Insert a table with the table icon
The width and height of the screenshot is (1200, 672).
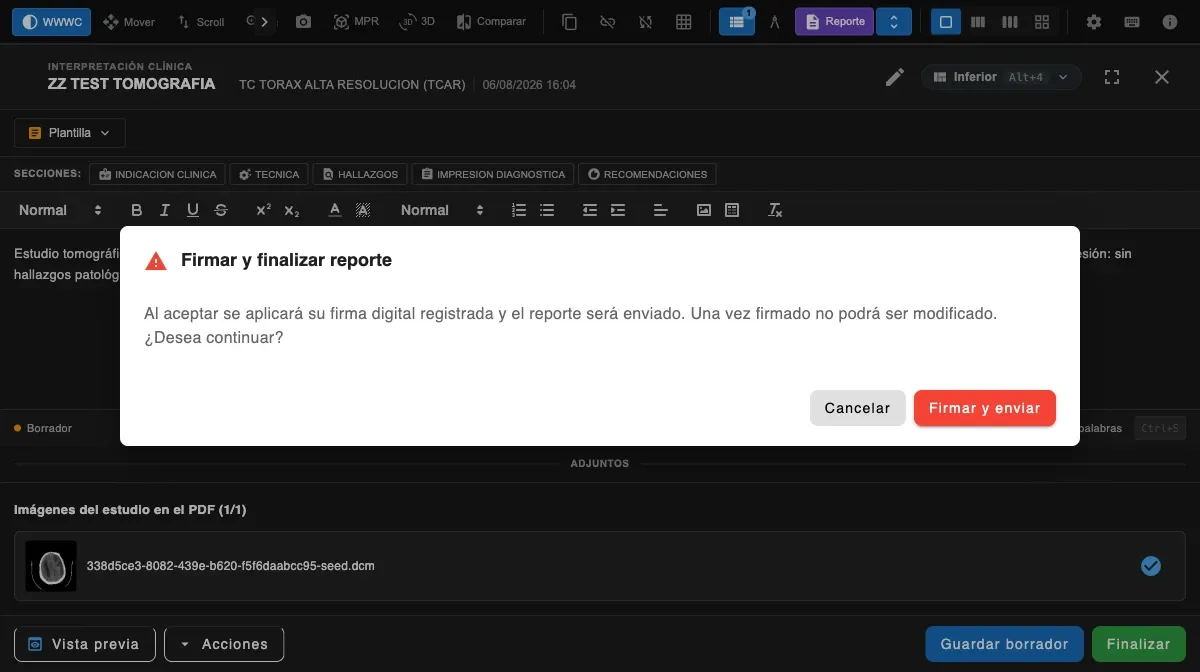(x=732, y=210)
